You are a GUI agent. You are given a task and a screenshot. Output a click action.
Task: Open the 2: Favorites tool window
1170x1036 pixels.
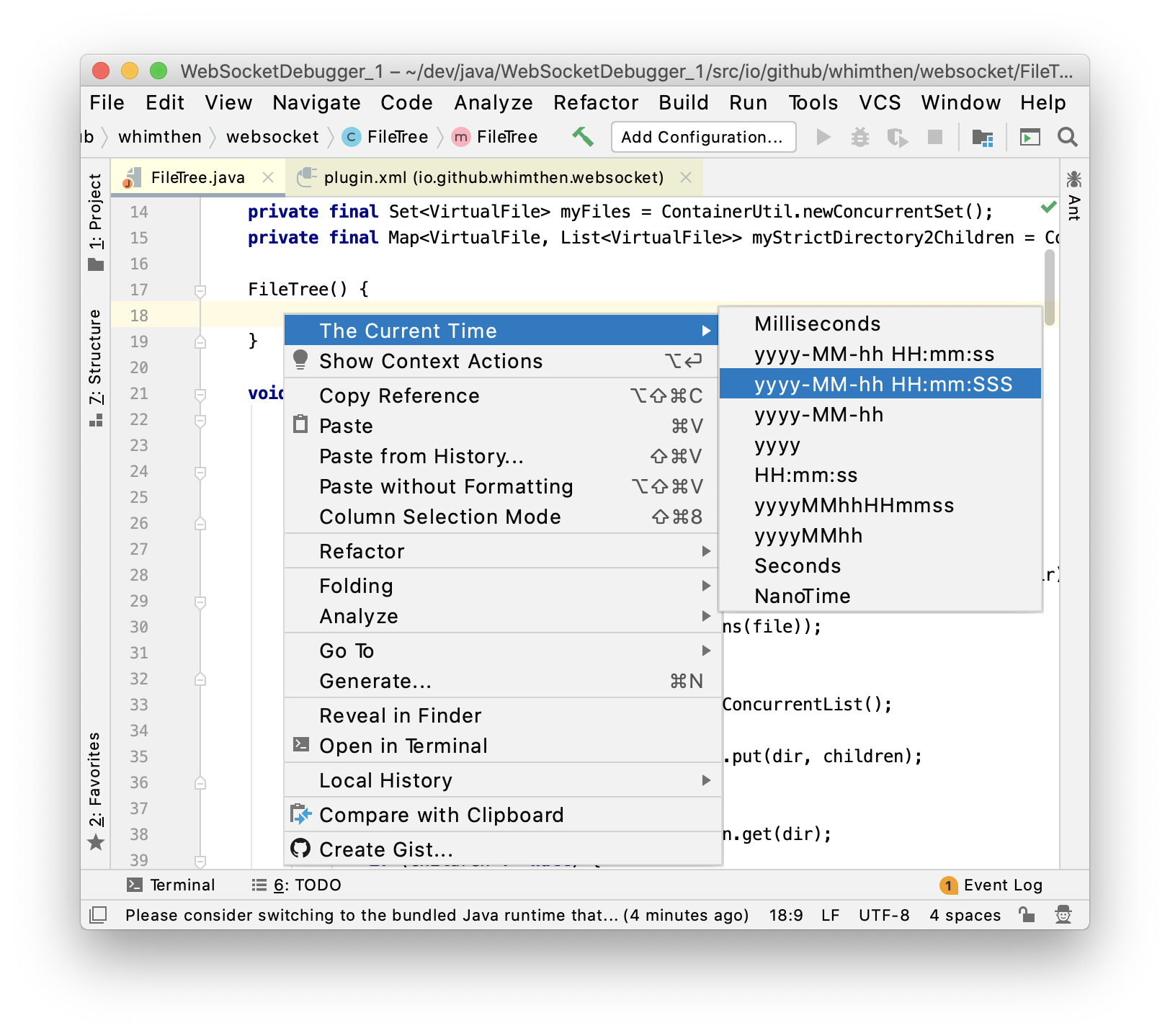click(x=96, y=791)
